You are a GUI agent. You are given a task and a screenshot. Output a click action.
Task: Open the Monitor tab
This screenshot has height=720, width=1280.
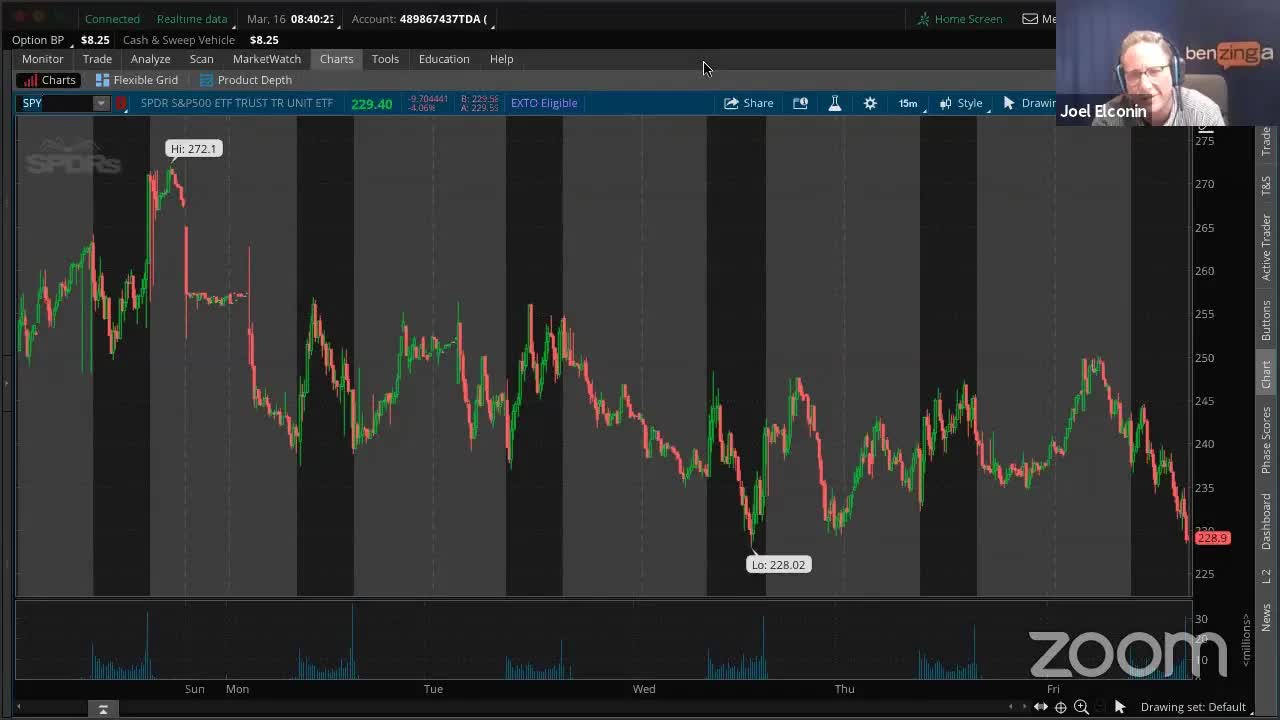43,59
